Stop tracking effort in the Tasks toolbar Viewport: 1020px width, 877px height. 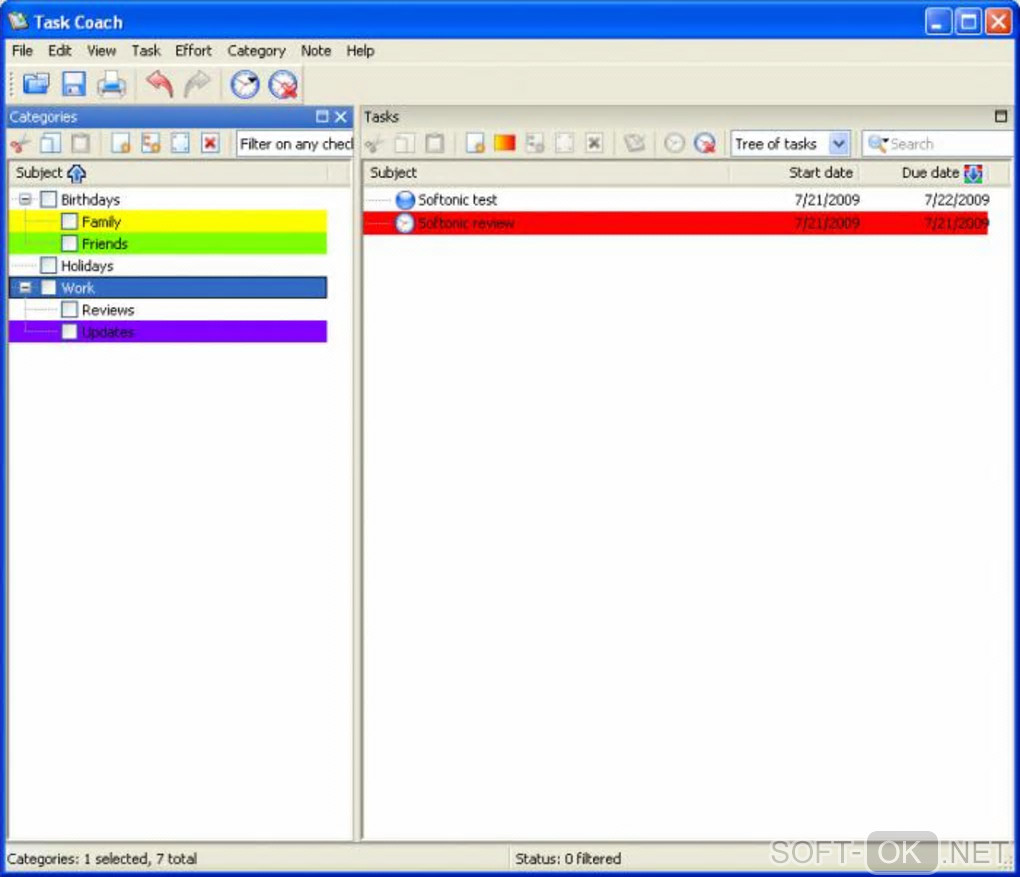tap(705, 143)
